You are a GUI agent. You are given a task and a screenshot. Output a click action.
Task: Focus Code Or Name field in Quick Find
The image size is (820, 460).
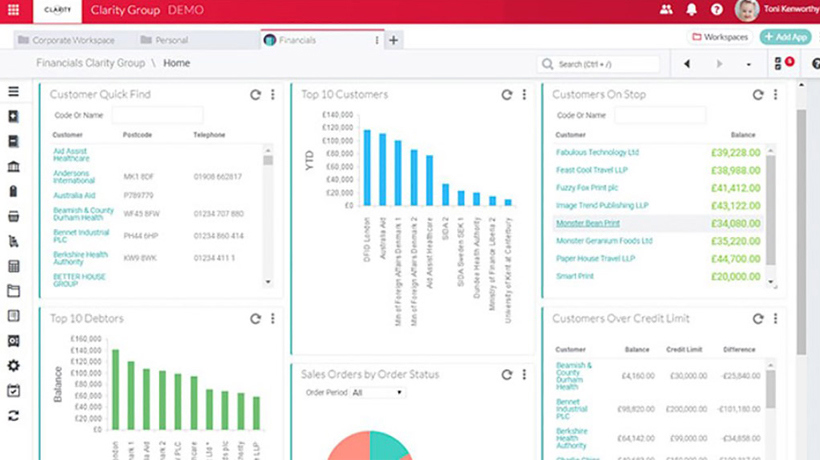point(157,115)
